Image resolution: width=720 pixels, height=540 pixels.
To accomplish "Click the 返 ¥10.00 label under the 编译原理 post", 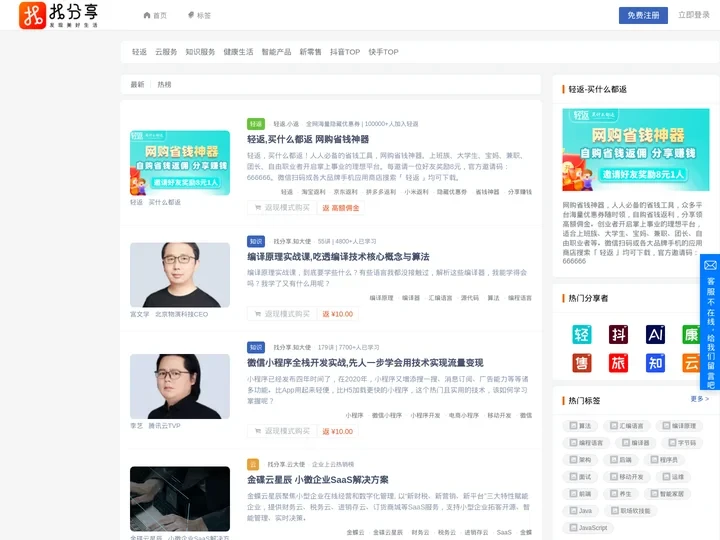I will pos(338,314).
